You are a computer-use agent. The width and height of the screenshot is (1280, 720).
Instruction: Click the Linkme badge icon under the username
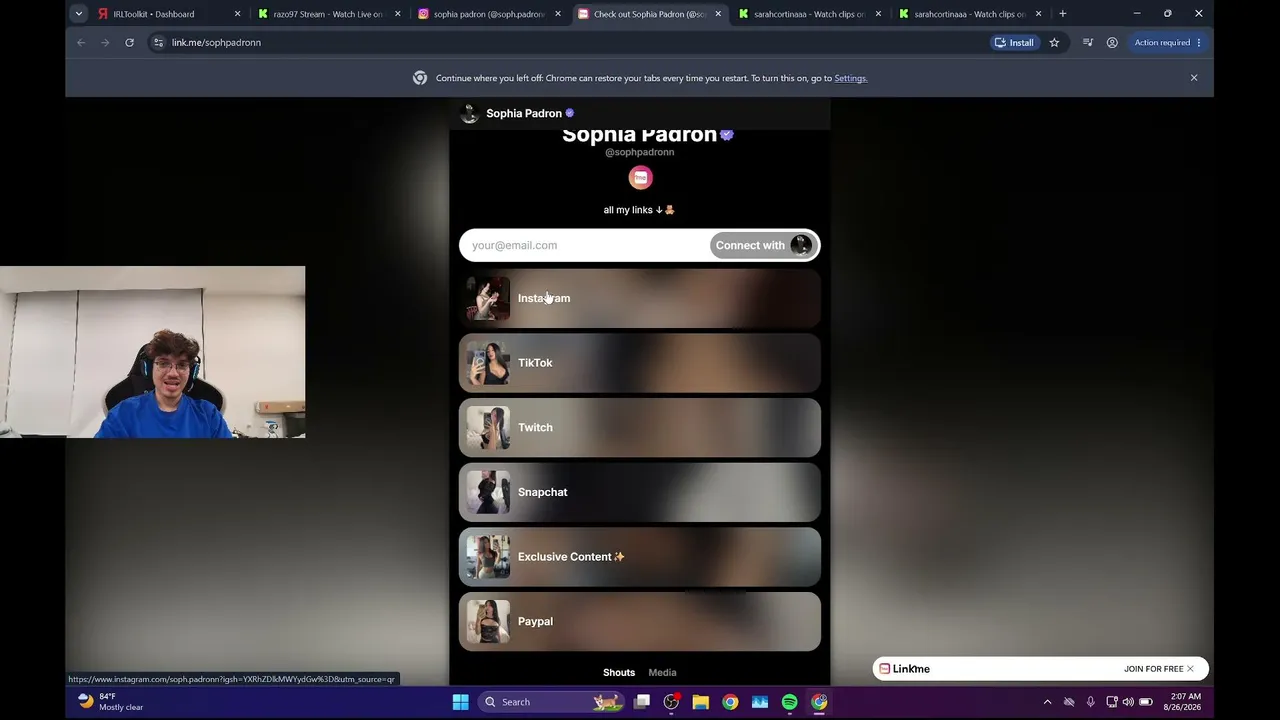[x=640, y=178]
